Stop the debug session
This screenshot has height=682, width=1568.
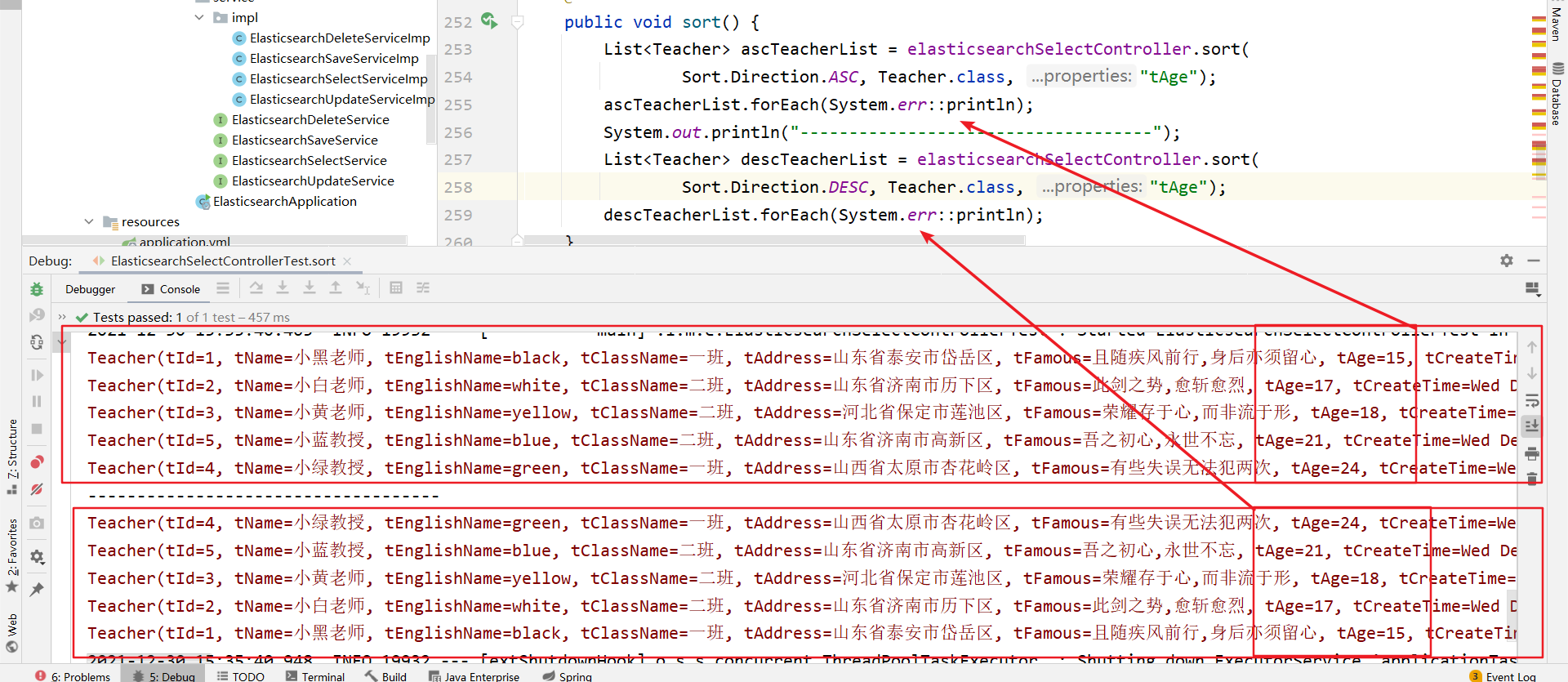click(x=37, y=429)
